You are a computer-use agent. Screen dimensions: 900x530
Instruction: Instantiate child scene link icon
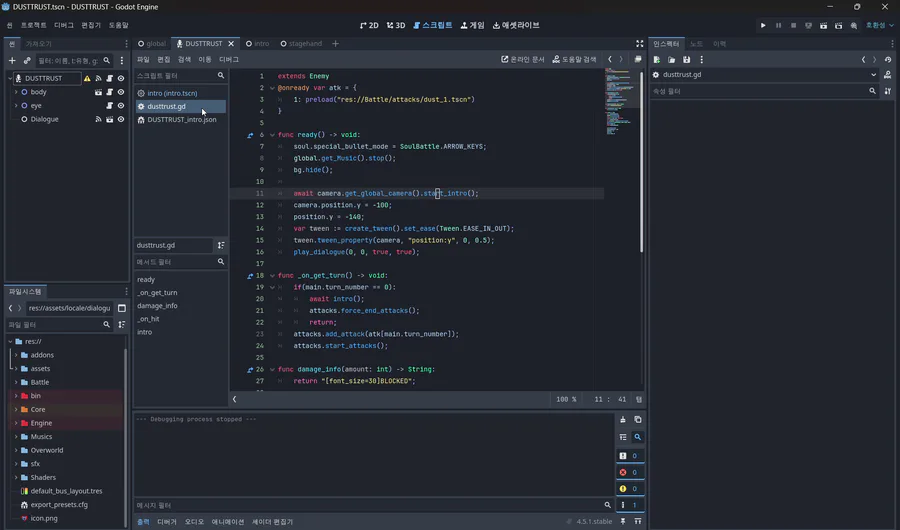[27, 60]
